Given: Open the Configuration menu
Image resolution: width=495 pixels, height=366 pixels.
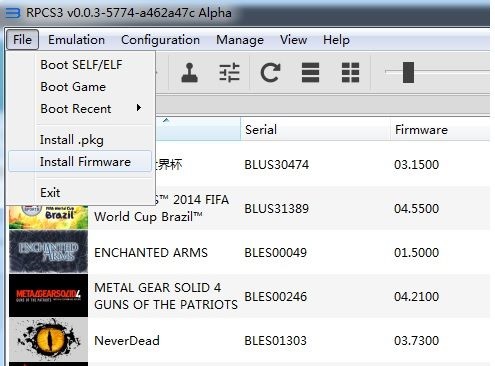Looking at the screenshot, I should click(x=160, y=40).
